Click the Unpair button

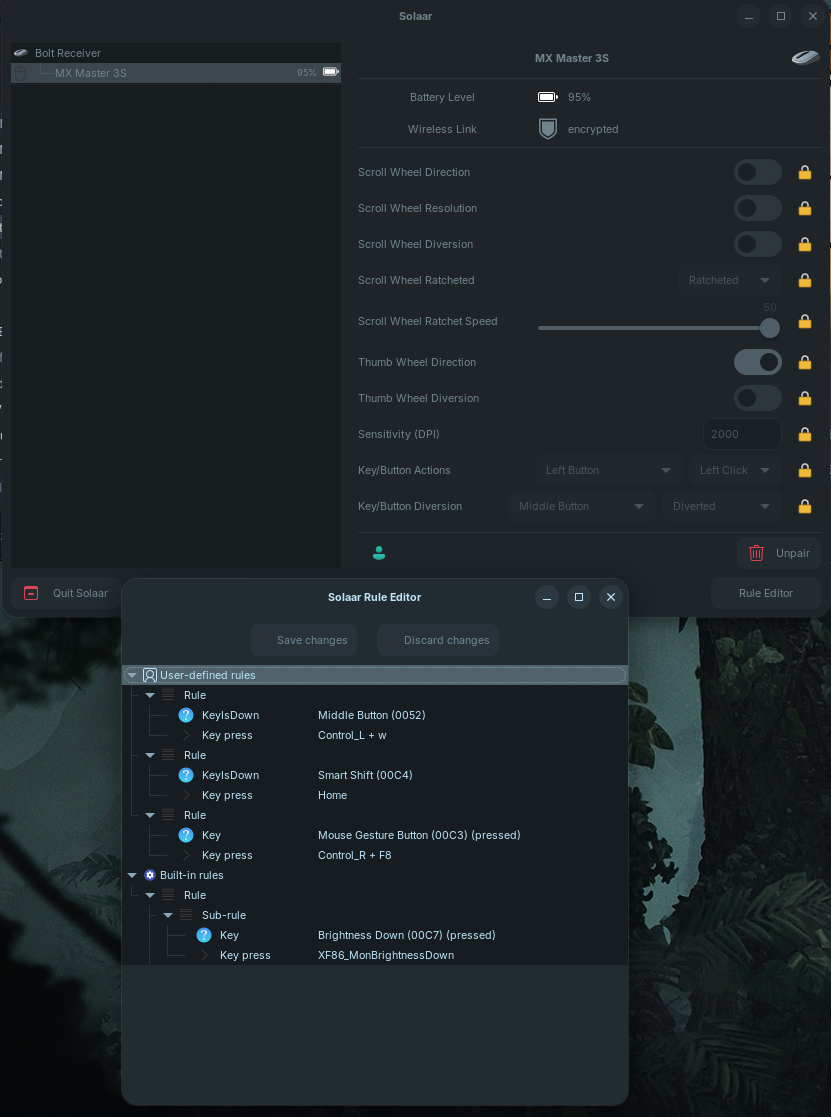point(779,553)
